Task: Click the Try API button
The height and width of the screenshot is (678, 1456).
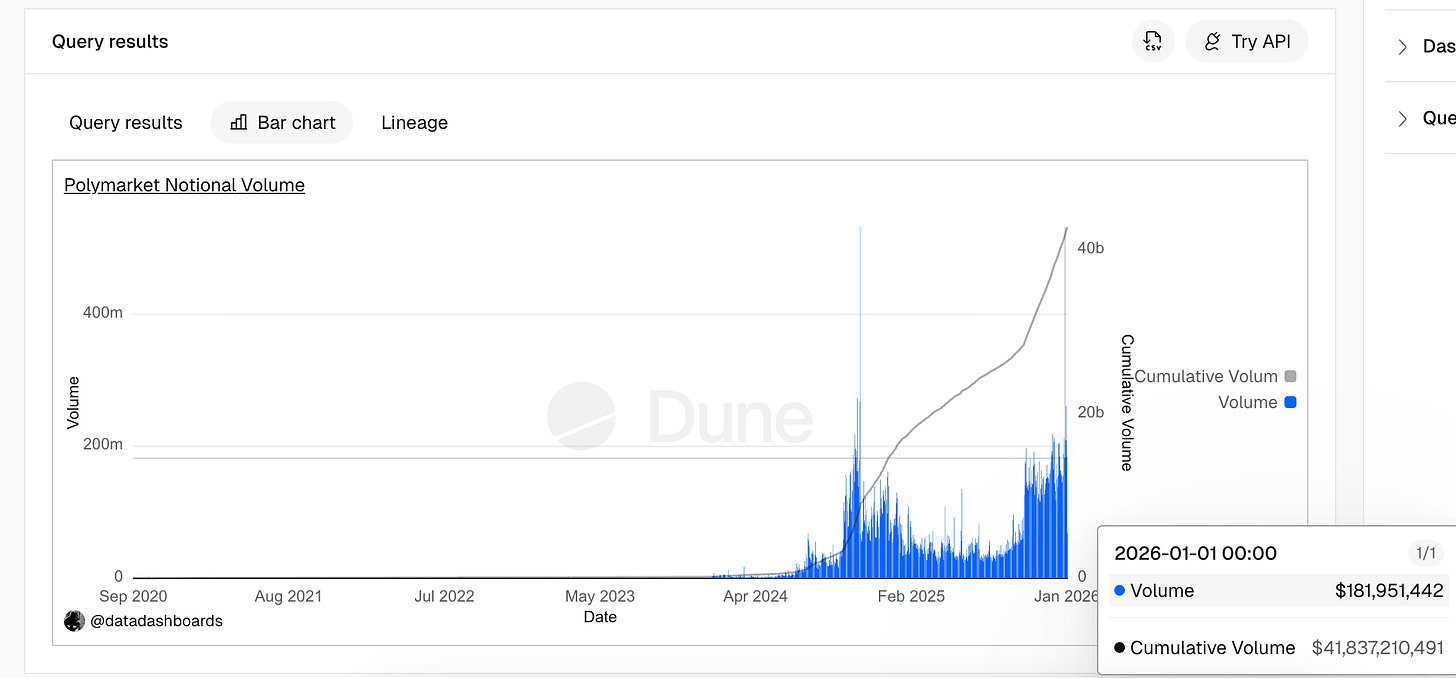Action: pos(1246,42)
